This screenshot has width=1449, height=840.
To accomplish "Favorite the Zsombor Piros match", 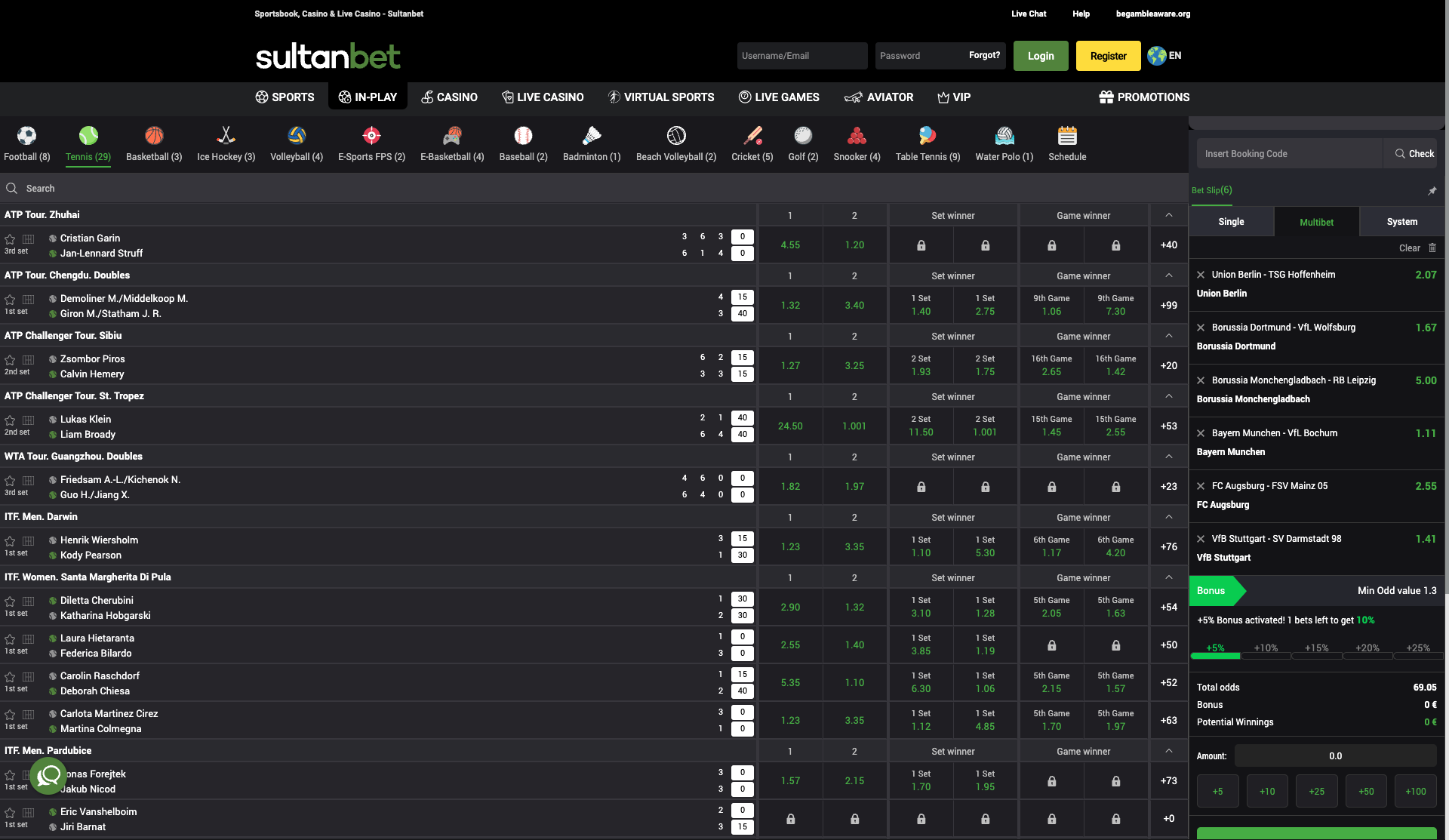I will [10, 360].
